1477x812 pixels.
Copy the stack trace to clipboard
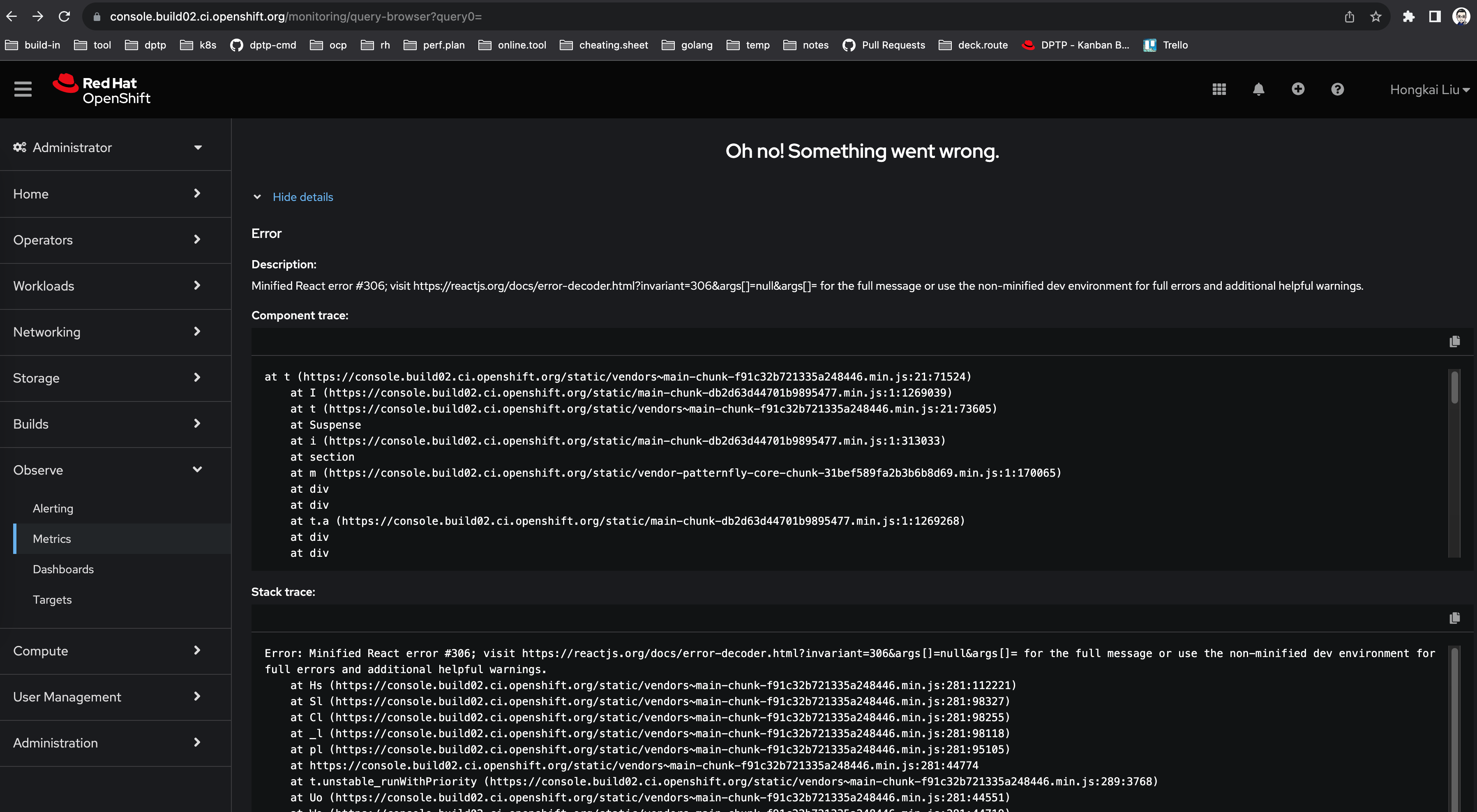tap(1455, 618)
